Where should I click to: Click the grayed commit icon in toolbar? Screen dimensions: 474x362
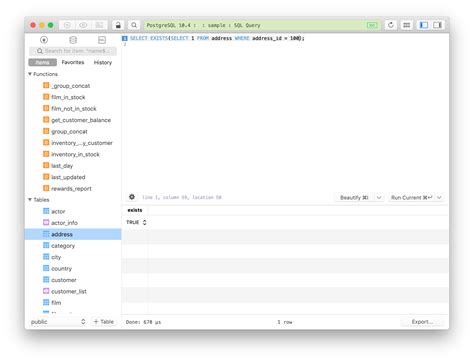tap(67, 25)
